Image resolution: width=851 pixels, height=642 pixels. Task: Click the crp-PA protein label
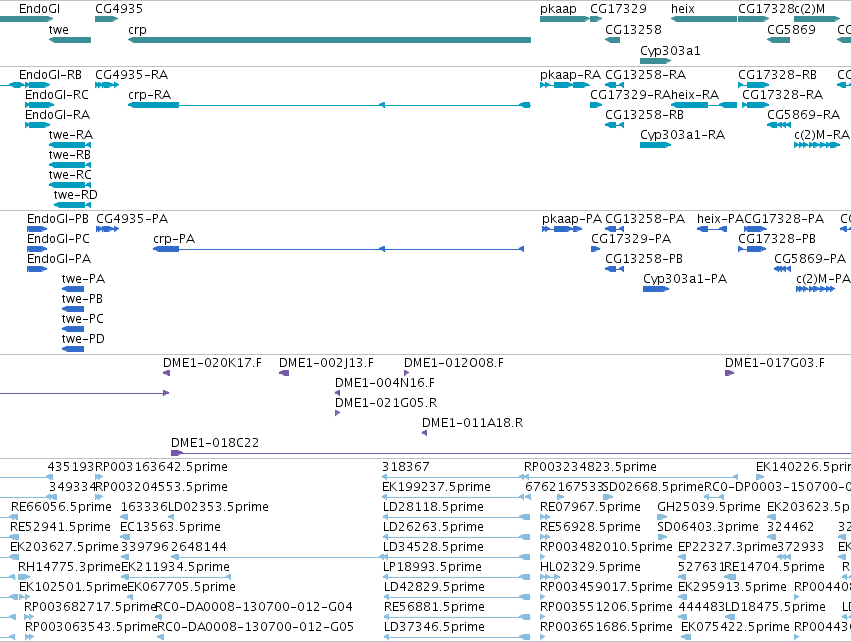(x=174, y=239)
